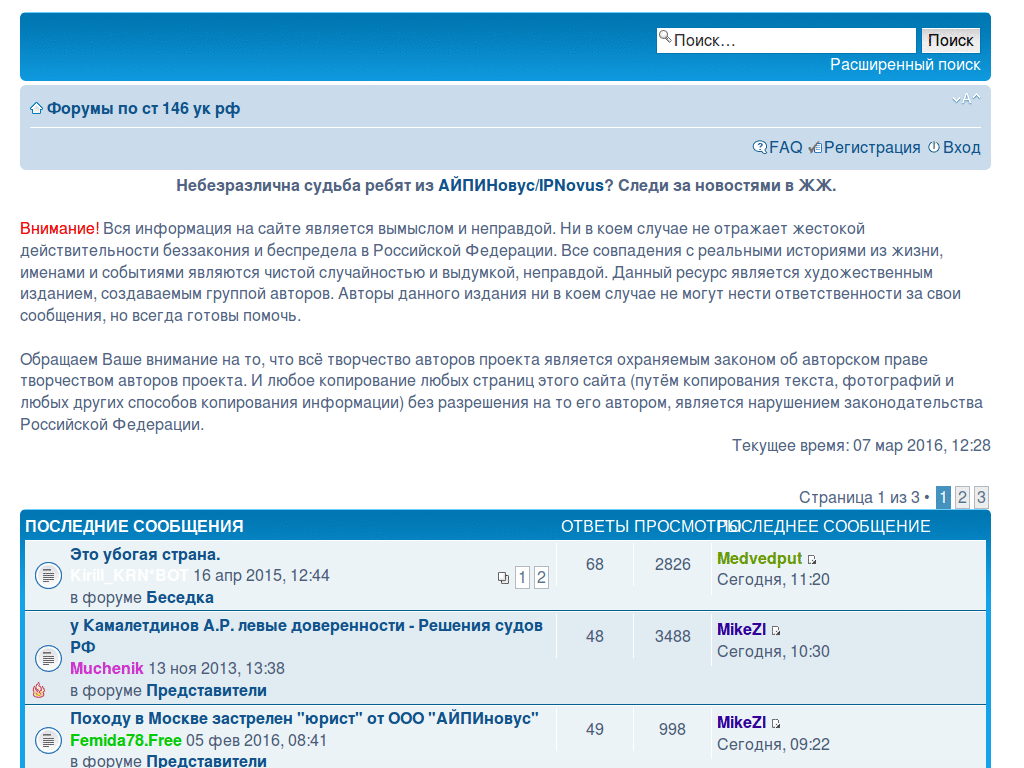Click the hot topic flame icon

[39, 690]
